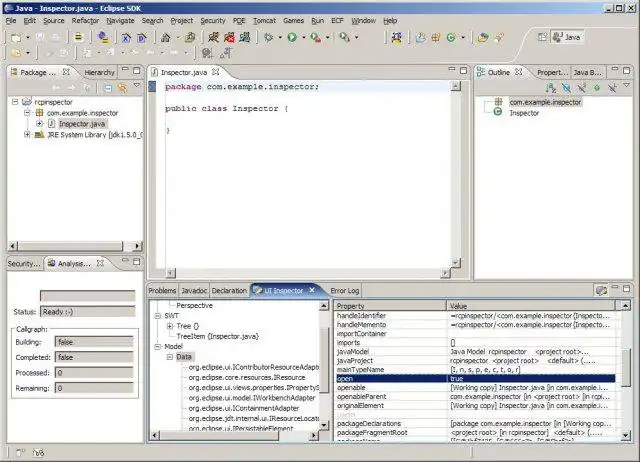Open the Window menu

tap(363, 20)
